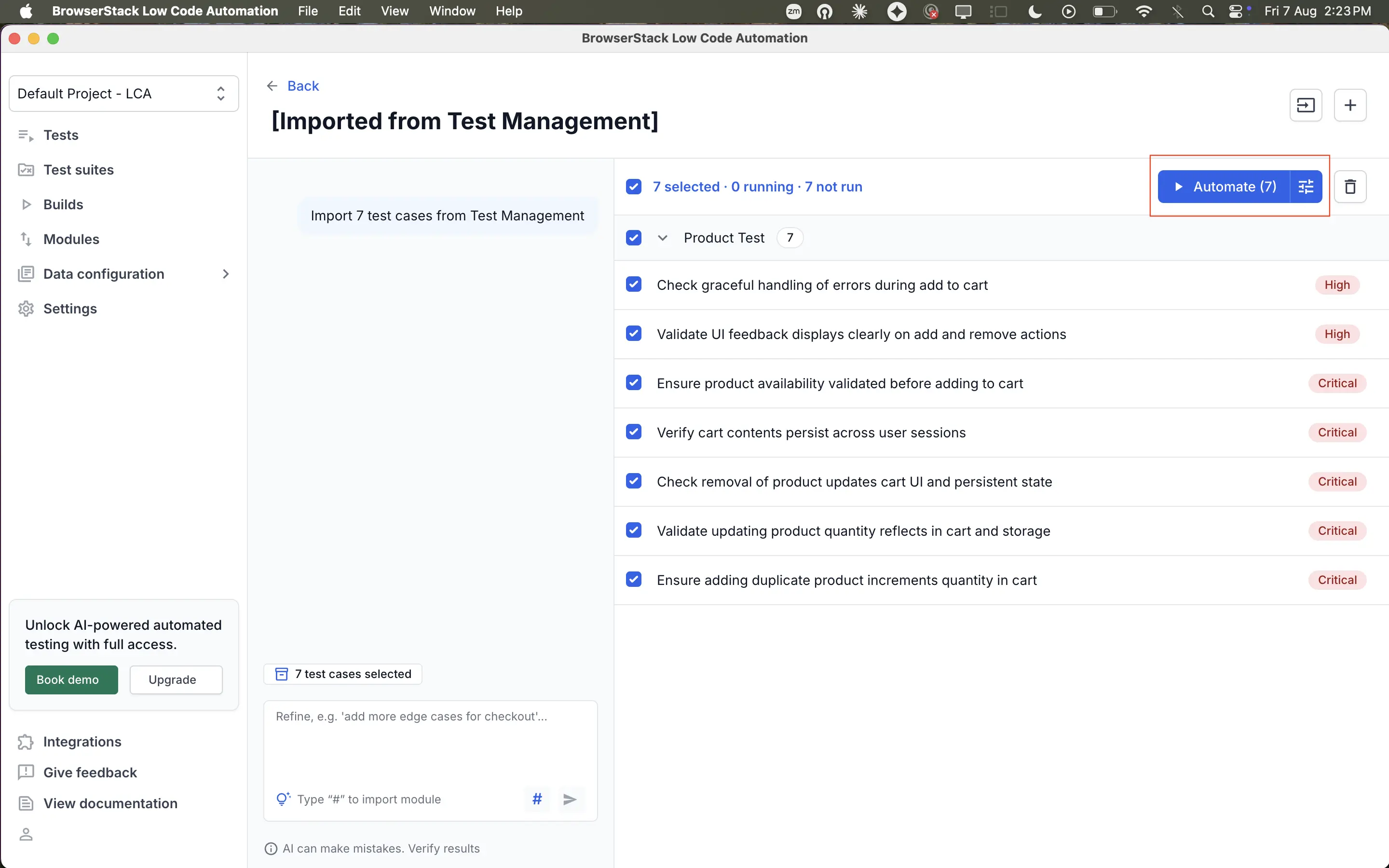1389x868 pixels.
Task: Click the Integrations puzzle icon
Action: coord(26,742)
